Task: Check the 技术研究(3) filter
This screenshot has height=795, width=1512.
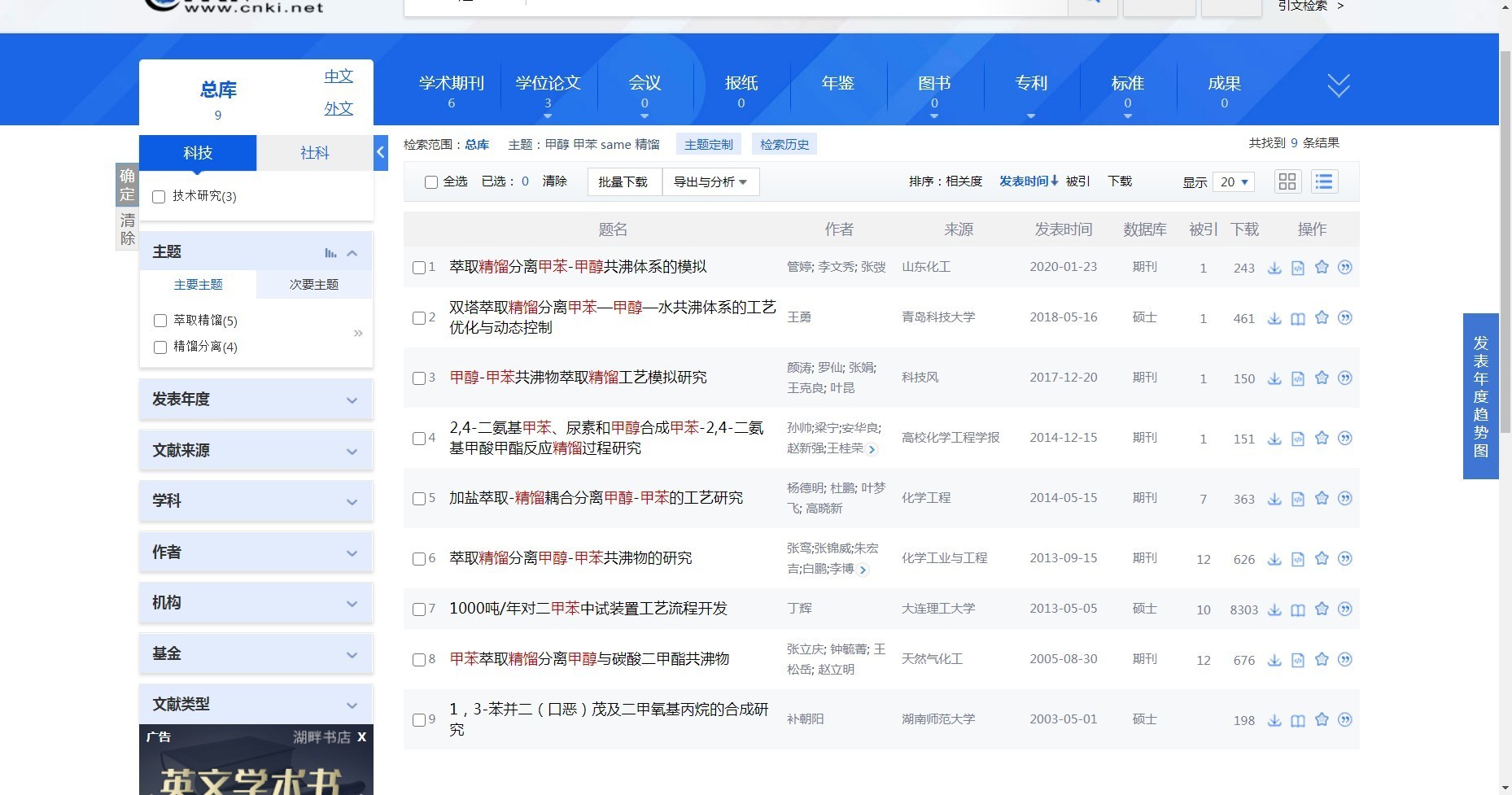Action: tap(159, 197)
